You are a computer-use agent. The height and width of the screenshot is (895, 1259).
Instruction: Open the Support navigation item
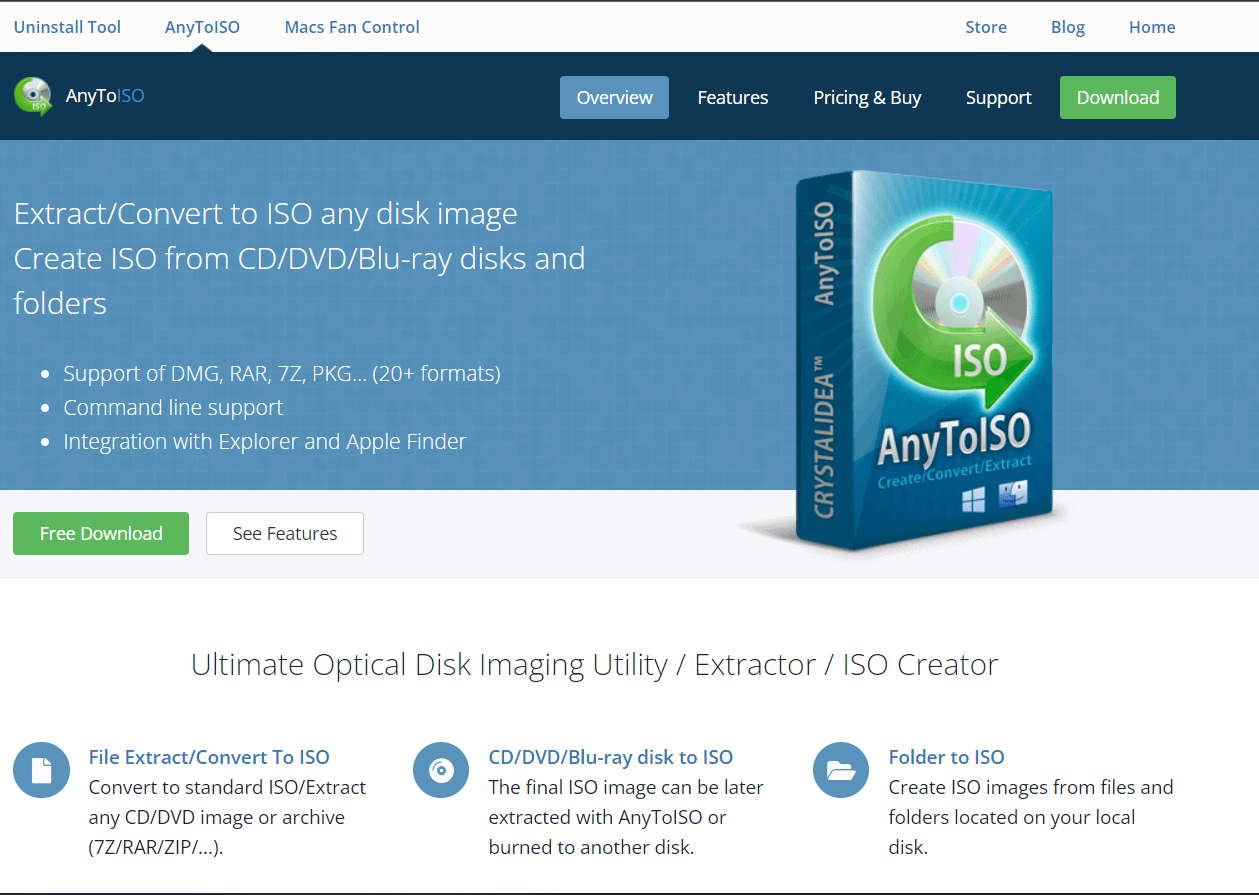[998, 97]
